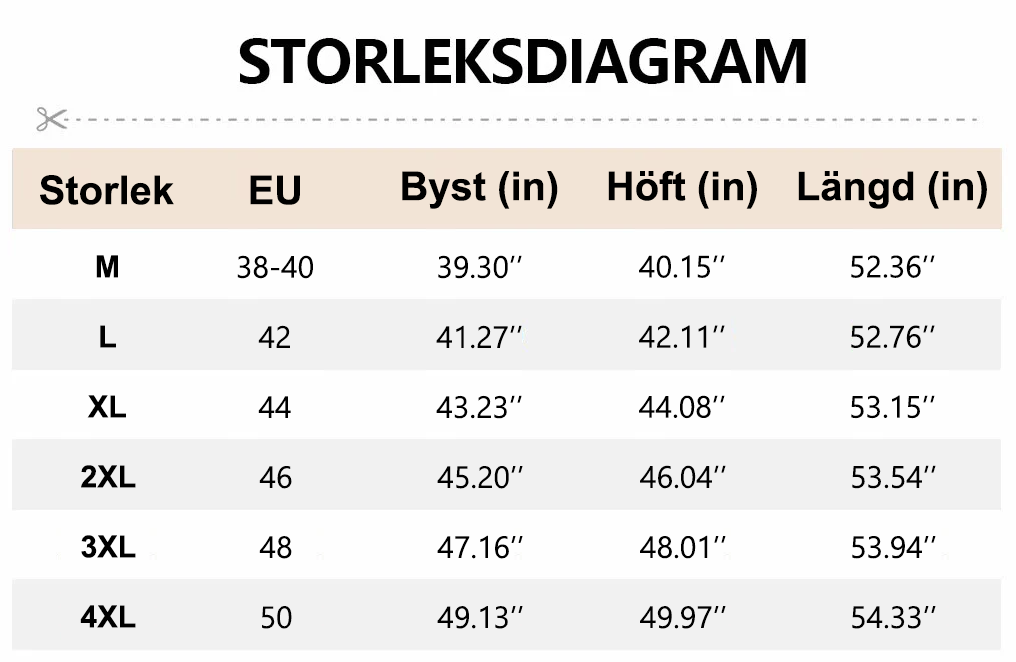Click the EU size 38-40 cell
The width and height of the screenshot is (1016, 662).
click(x=275, y=268)
